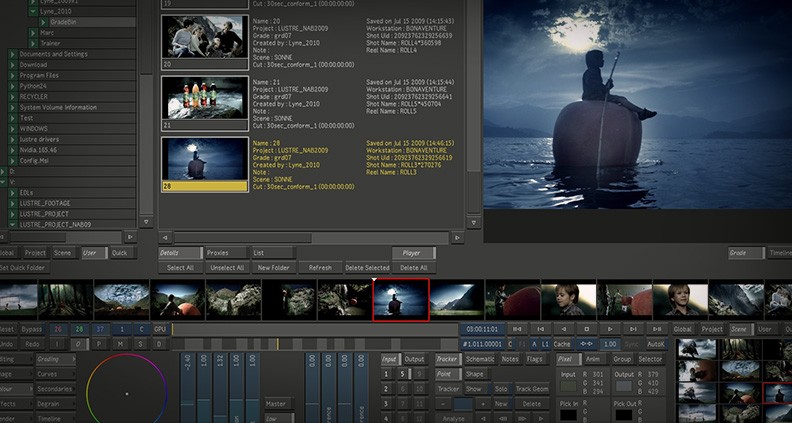
Task: Switch to the Proxies view tab
Action: pos(227,253)
